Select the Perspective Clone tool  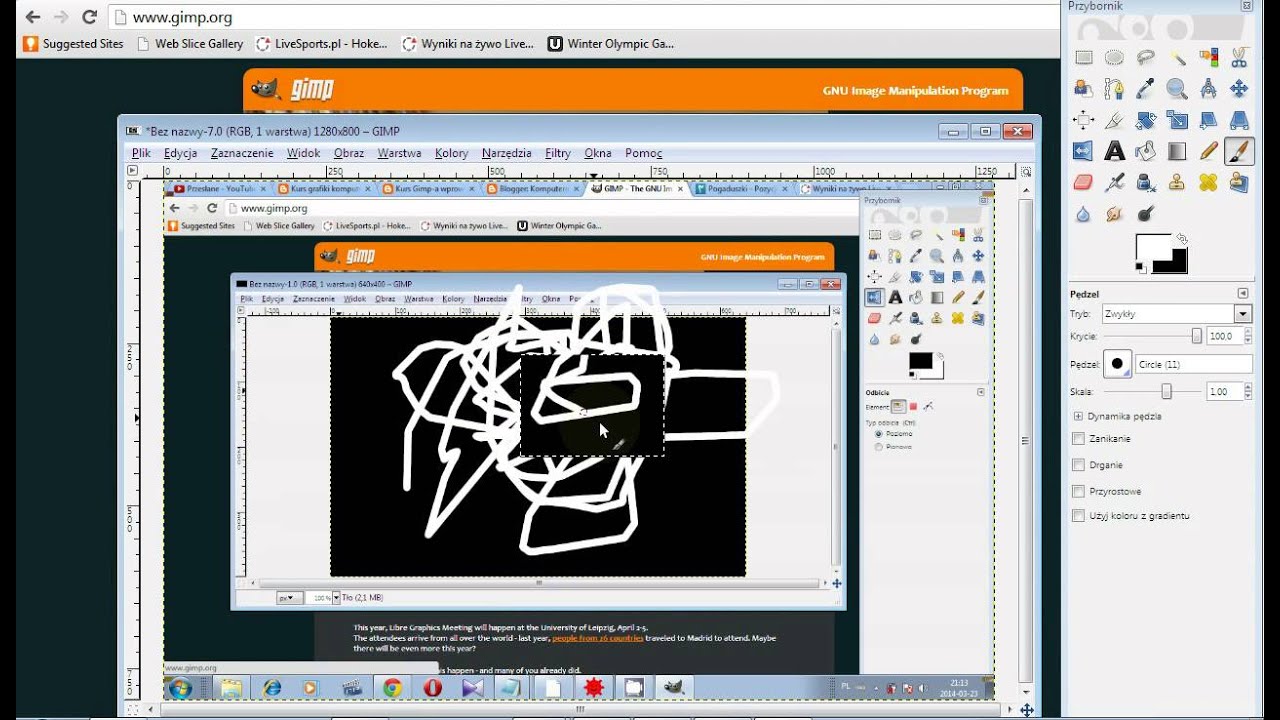coord(1239,182)
